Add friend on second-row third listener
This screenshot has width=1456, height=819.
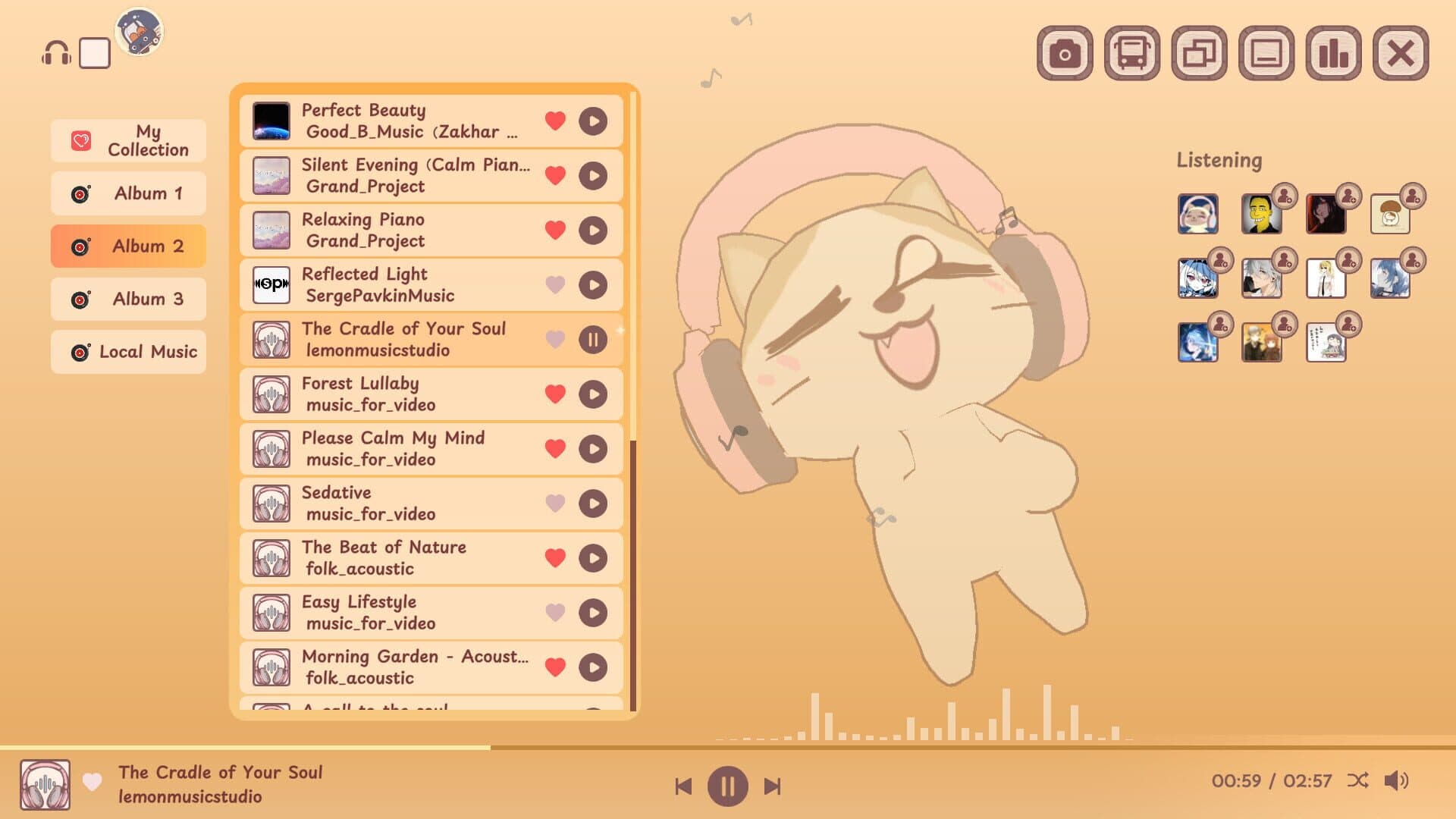[1348, 260]
